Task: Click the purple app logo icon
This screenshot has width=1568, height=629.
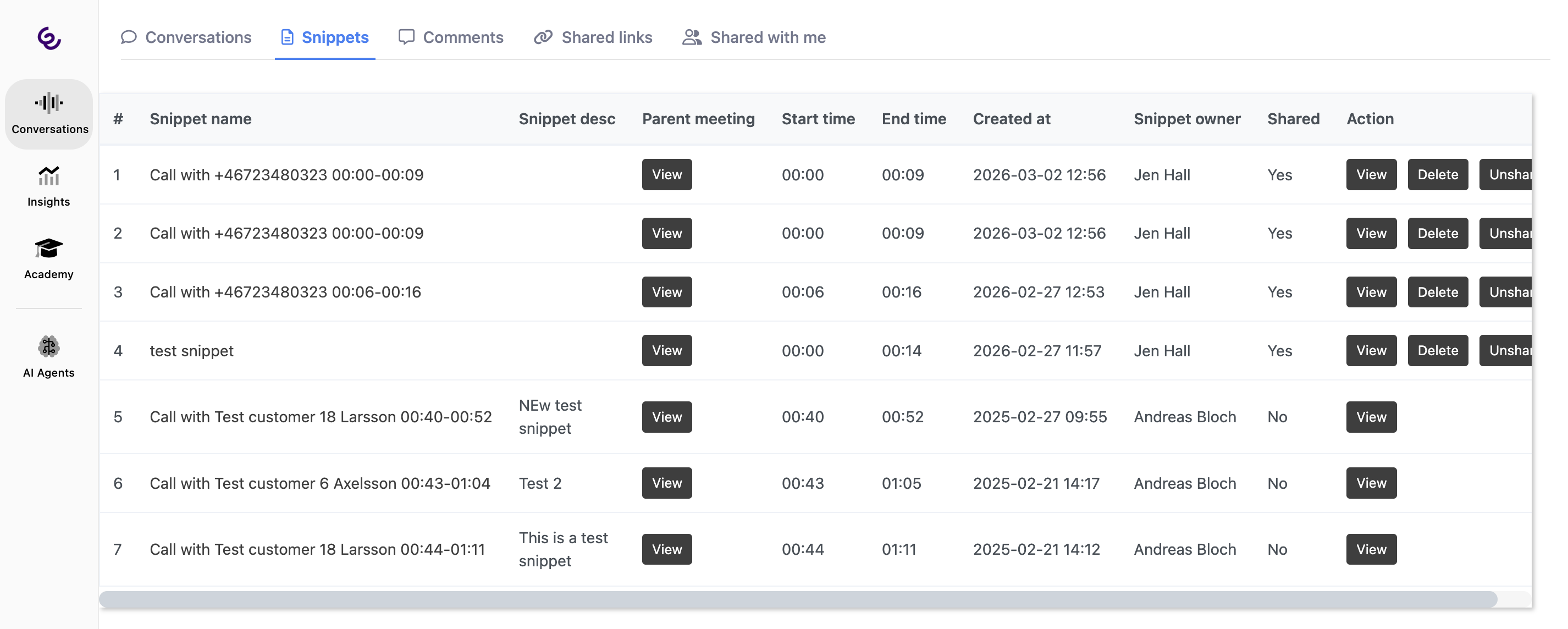Action: [x=49, y=38]
